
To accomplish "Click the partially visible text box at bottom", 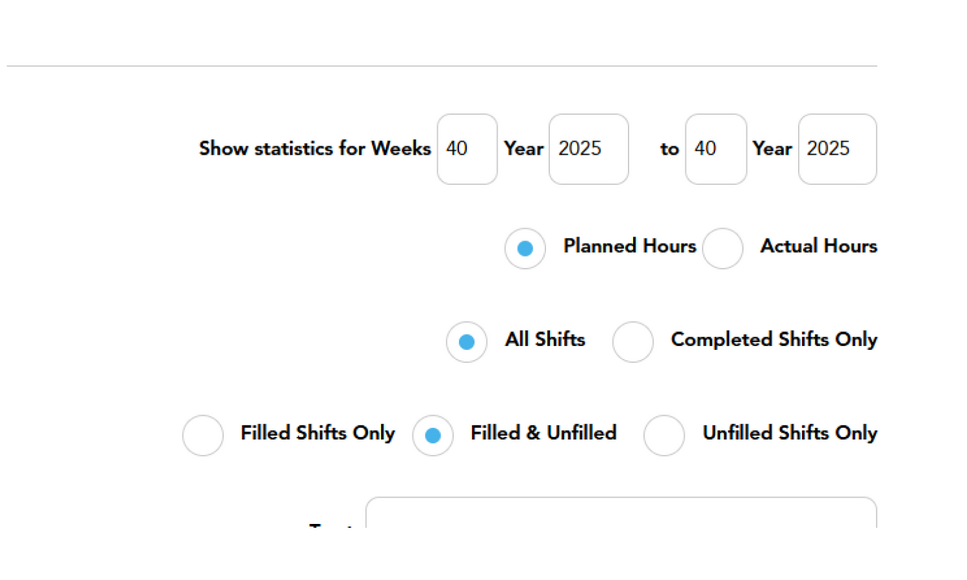I will [621, 513].
